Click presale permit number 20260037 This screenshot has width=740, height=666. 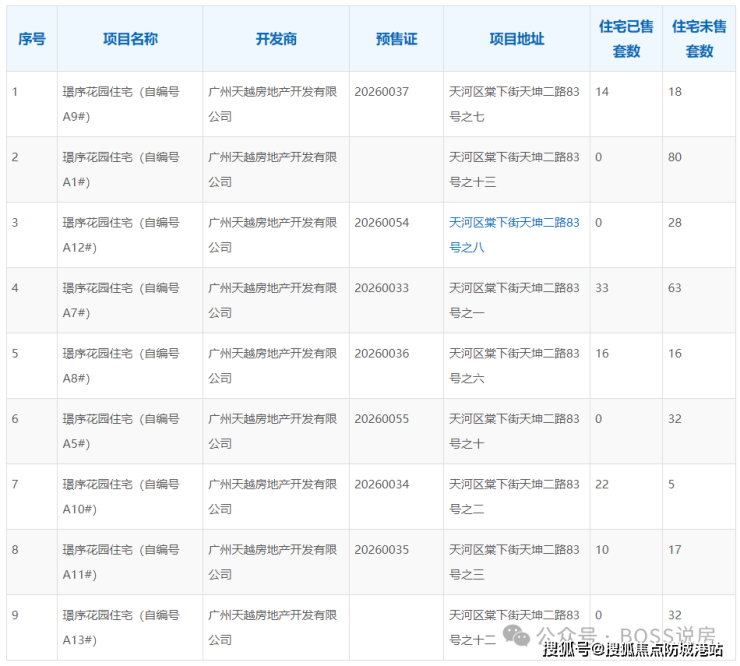point(382,92)
